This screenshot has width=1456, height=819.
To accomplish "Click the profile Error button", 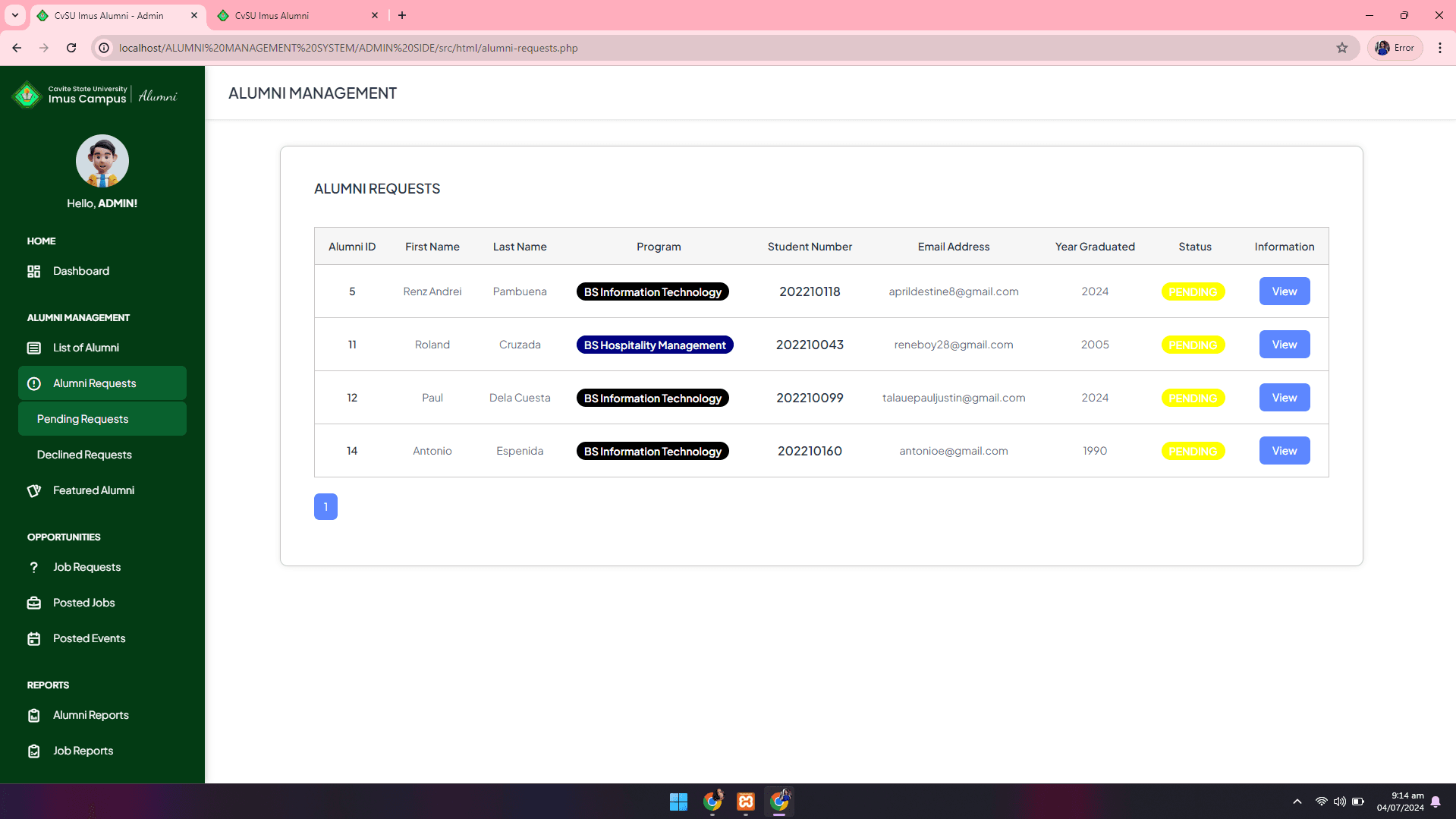I will pos(1395,48).
